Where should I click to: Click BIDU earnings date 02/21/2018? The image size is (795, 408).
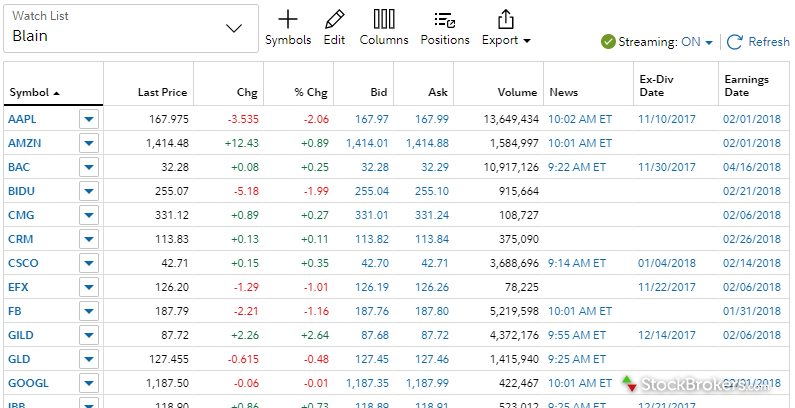[752, 192]
